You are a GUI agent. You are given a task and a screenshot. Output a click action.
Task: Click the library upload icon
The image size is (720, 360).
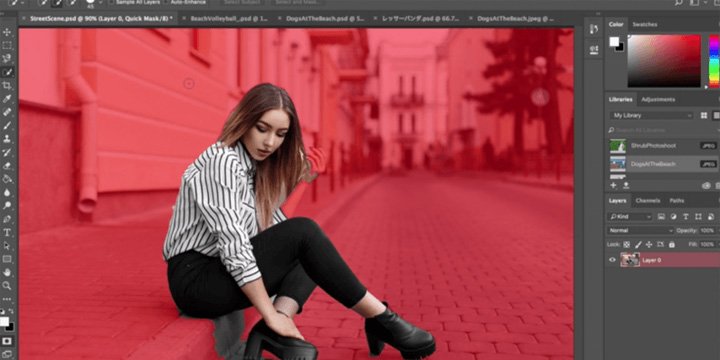click(x=625, y=185)
